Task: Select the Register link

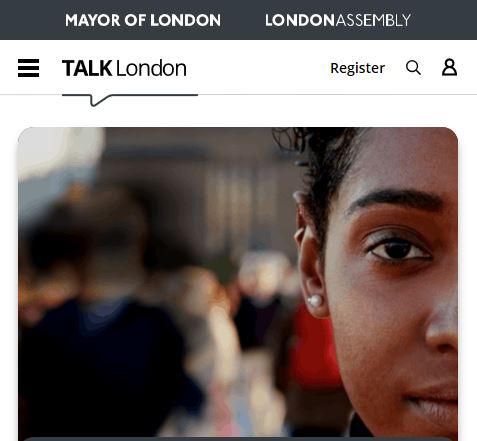Action: (357, 68)
